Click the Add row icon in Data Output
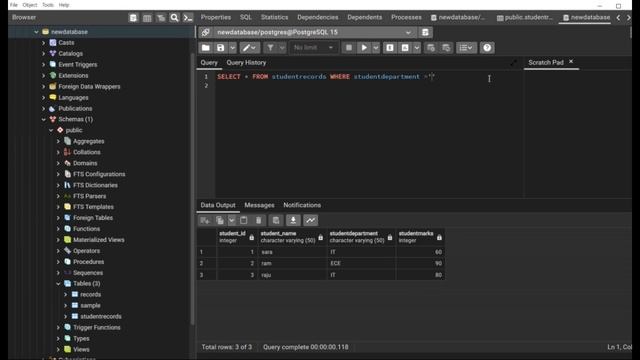Screen dimensions: 640x360 click(x=205, y=220)
